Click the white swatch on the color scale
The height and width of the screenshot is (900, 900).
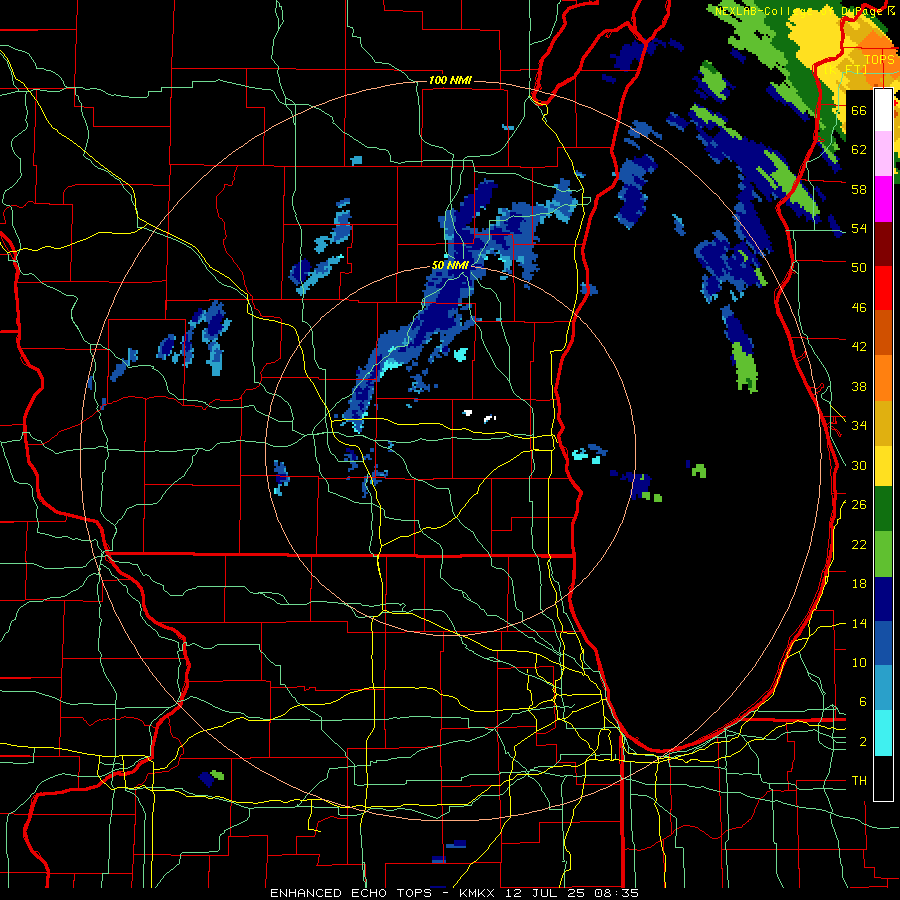[x=883, y=110]
